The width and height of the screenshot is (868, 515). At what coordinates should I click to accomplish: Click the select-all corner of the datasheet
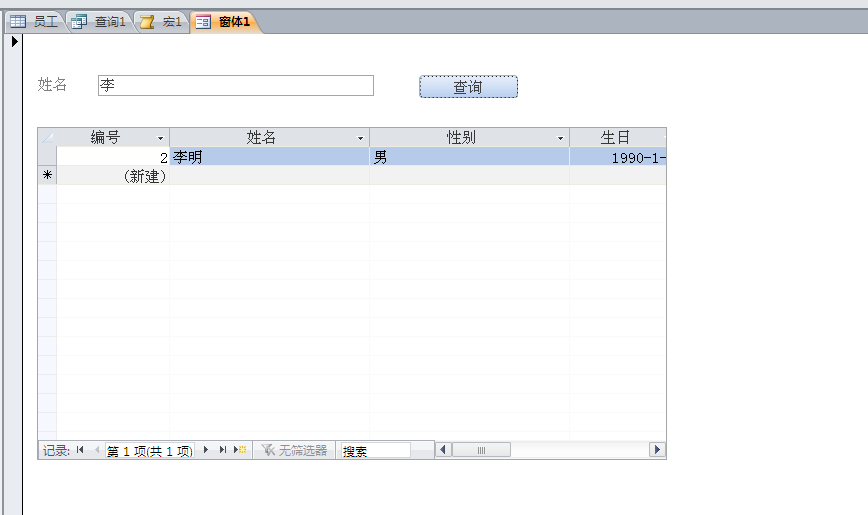48,137
